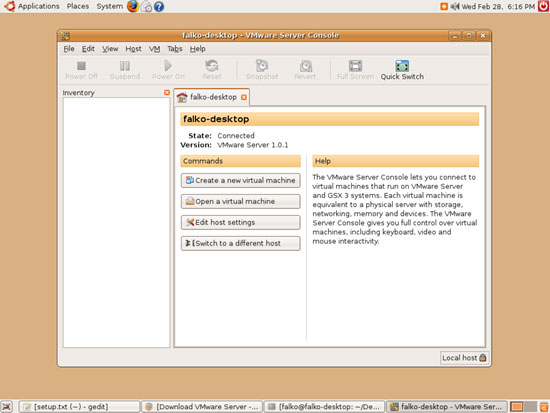Viewport: 550px width, 413px height.
Task: Open the blue Help launcher icon
Action: coord(159,7)
